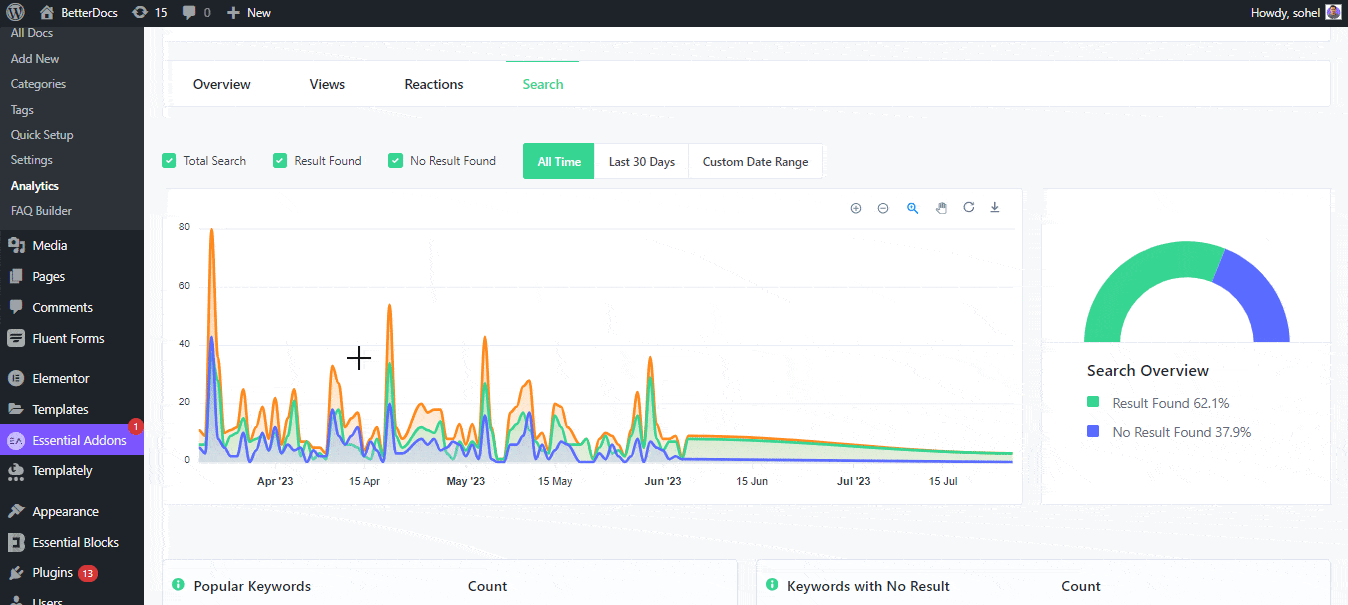Open the Views tab

[326, 84]
